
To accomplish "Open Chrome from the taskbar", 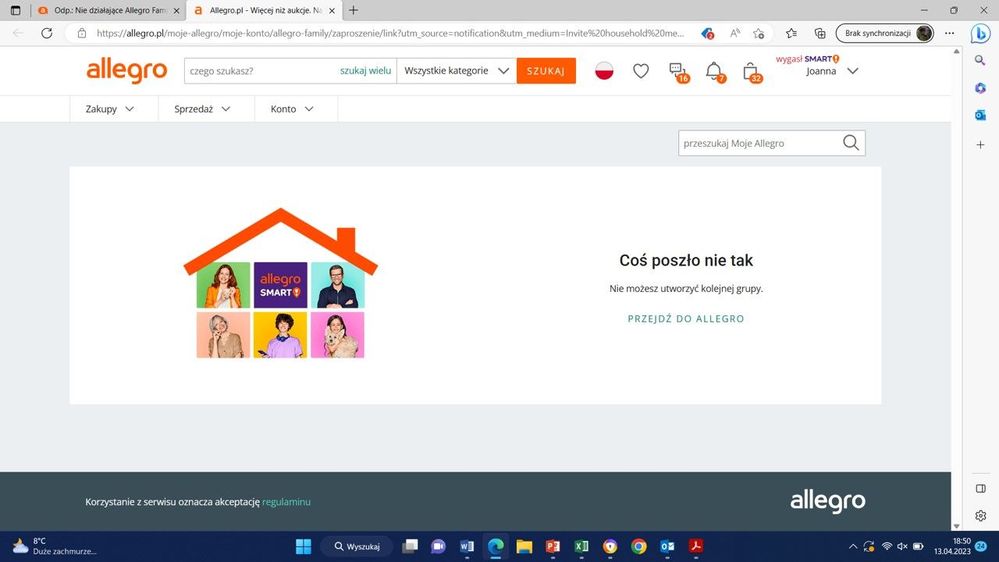I will [638, 546].
